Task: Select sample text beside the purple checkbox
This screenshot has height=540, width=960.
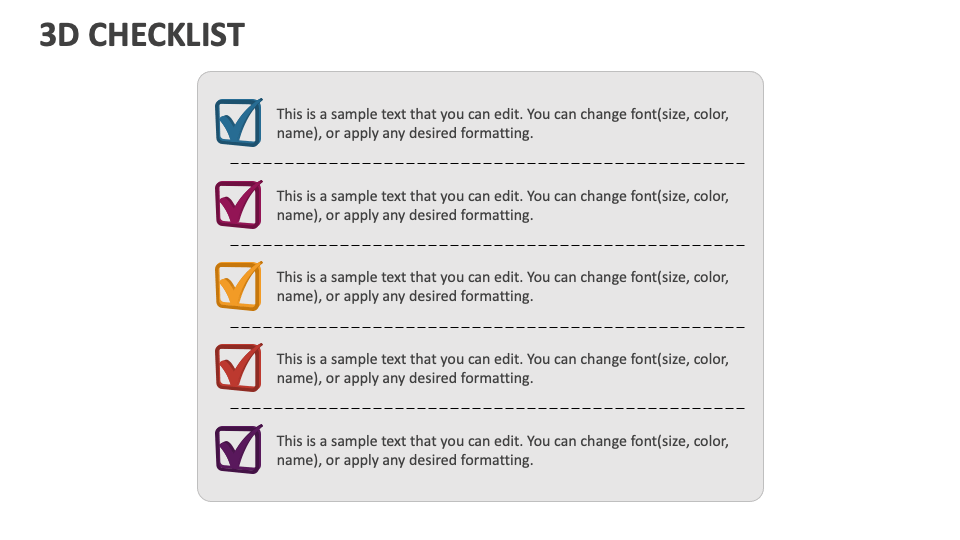Action: 503,450
